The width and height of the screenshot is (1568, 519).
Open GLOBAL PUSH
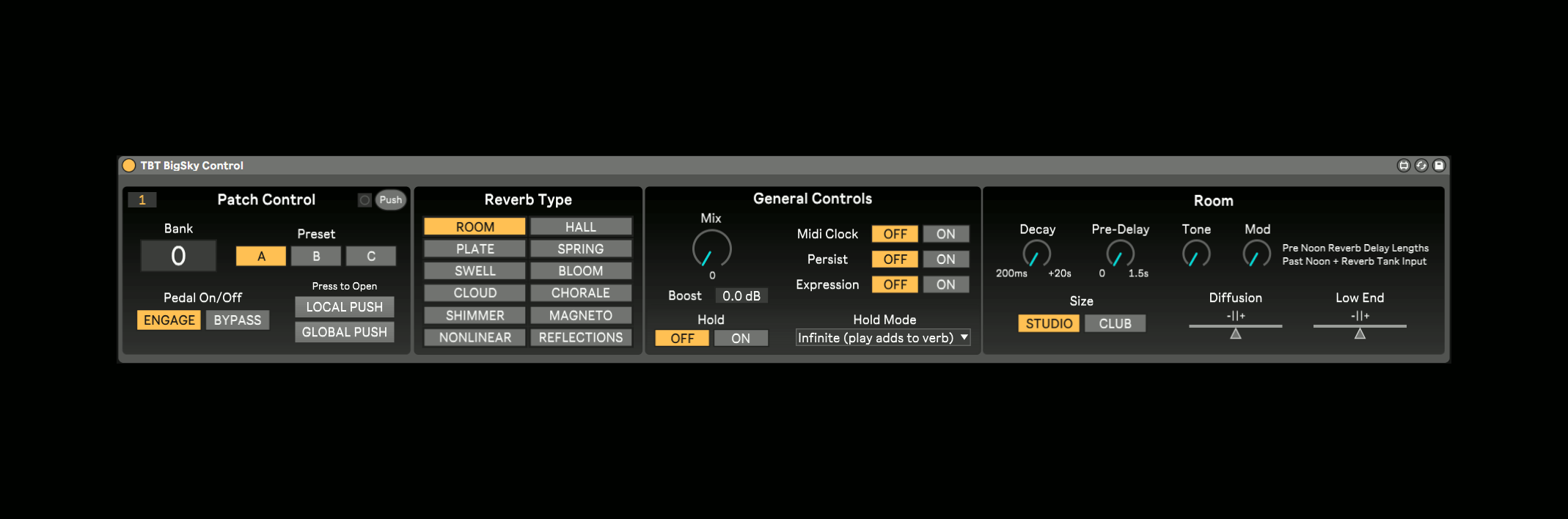click(345, 332)
